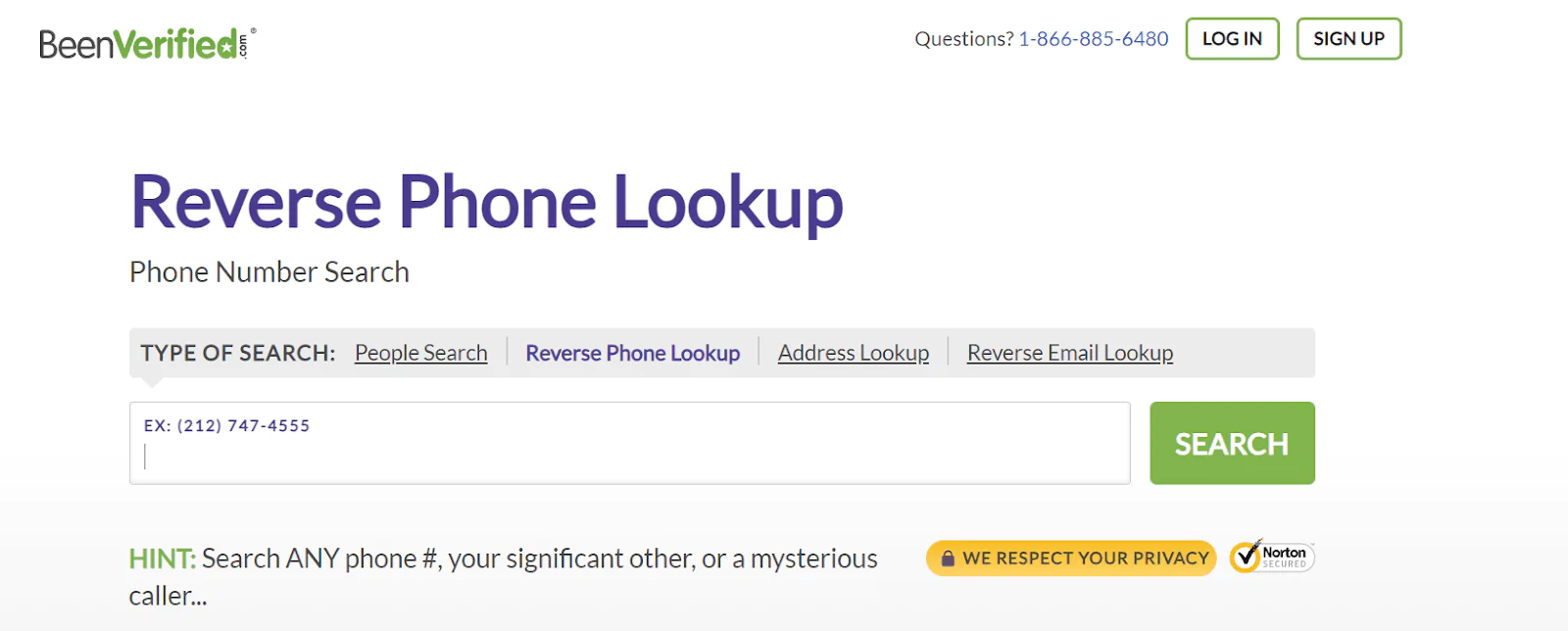Click the Norton Secured badge
Screen dimensions: 1568x631
pos(1272,557)
